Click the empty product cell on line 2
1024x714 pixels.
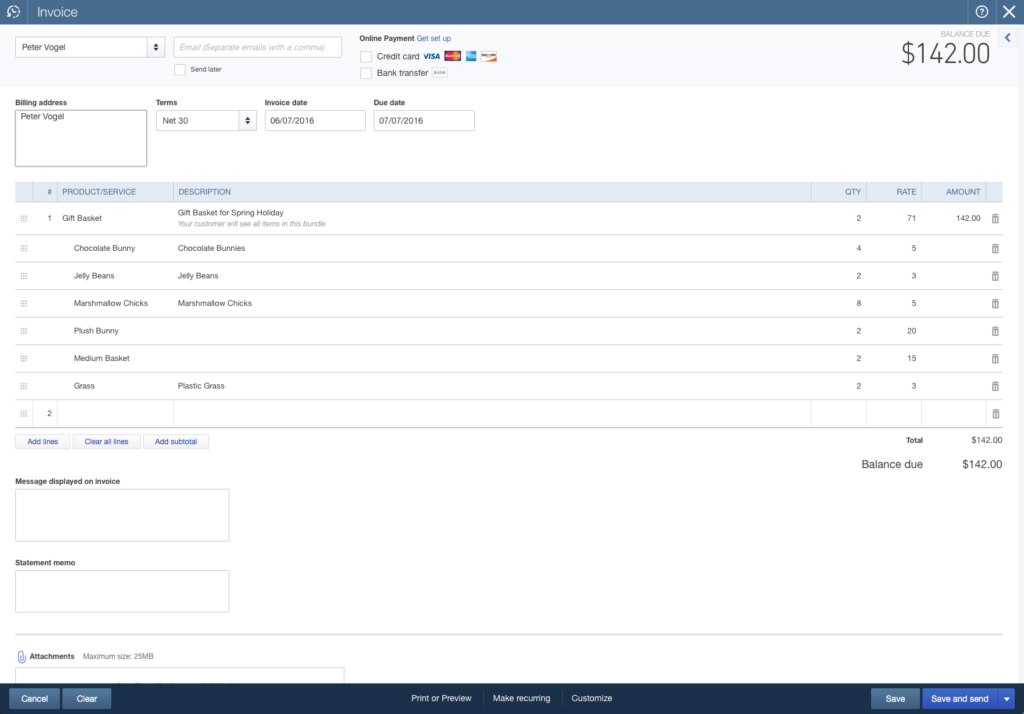pyautogui.click(x=116, y=414)
